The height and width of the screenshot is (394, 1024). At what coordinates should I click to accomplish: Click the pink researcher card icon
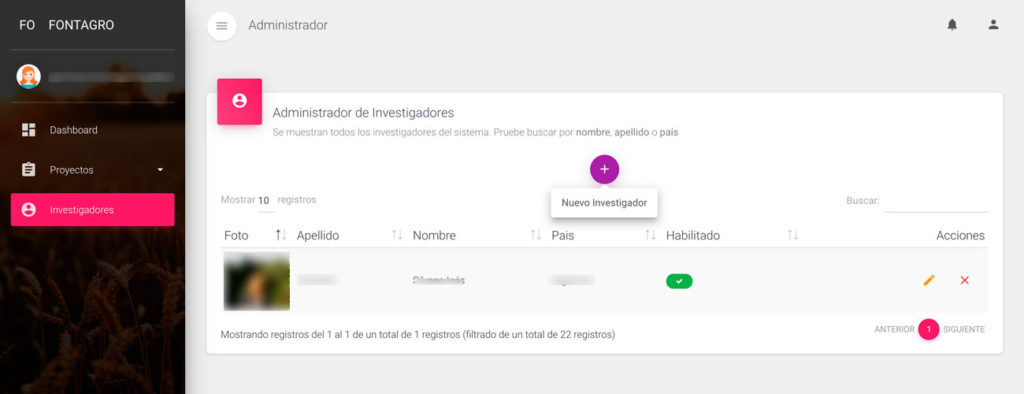[x=240, y=101]
